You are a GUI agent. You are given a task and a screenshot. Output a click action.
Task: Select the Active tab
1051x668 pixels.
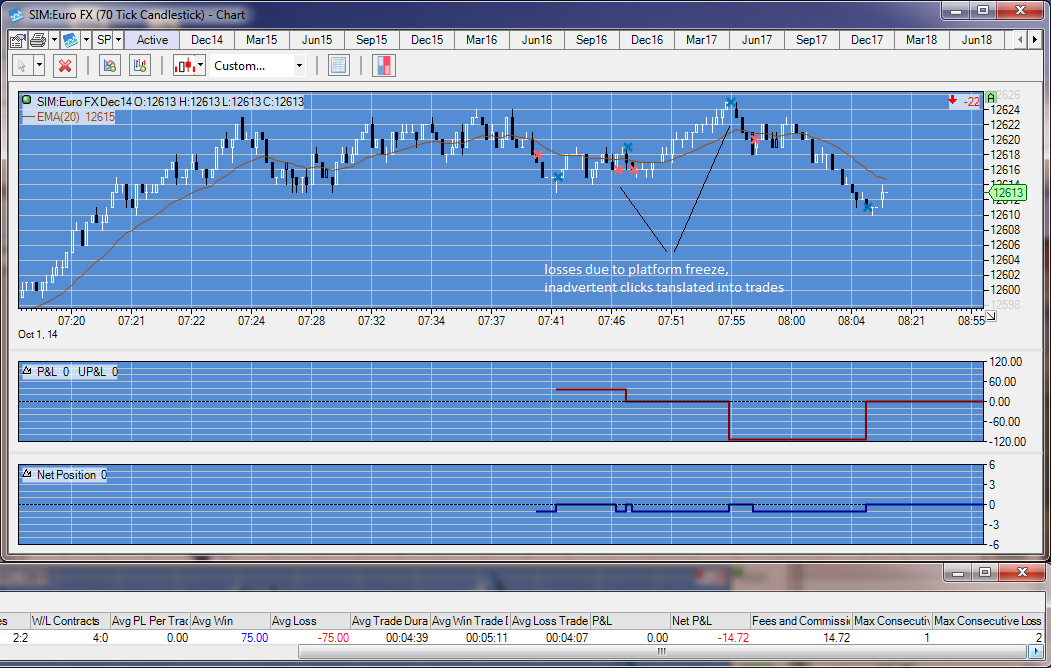(x=152, y=40)
